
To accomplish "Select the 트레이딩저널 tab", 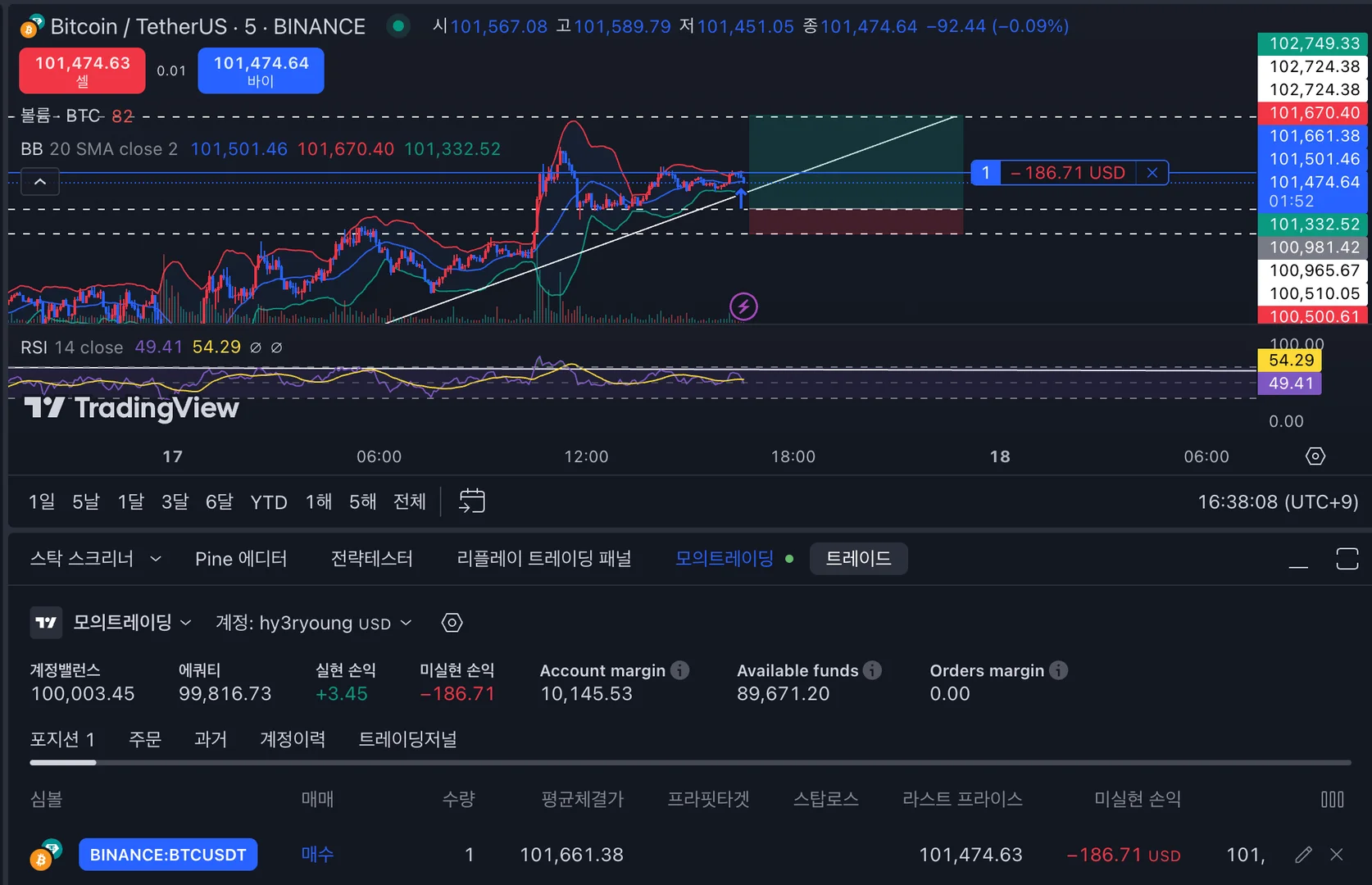I will (x=407, y=739).
